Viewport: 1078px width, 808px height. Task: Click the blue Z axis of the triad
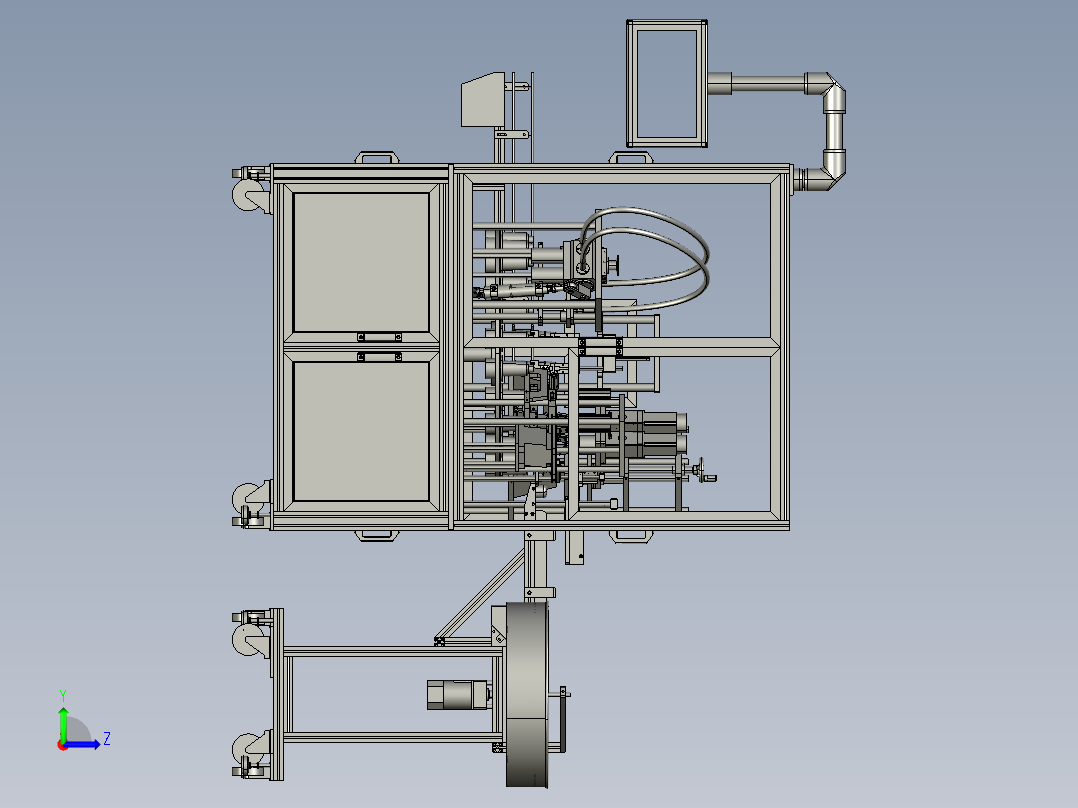[x=83, y=743]
